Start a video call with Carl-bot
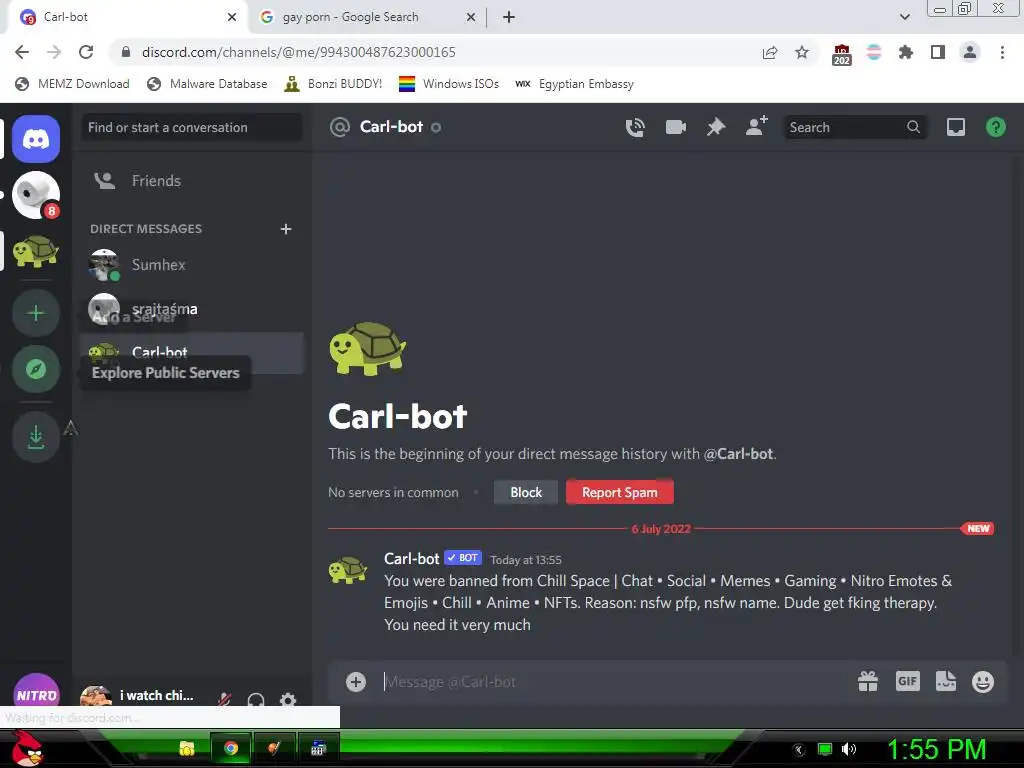Image resolution: width=1024 pixels, height=768 pixels. point(675,127)
